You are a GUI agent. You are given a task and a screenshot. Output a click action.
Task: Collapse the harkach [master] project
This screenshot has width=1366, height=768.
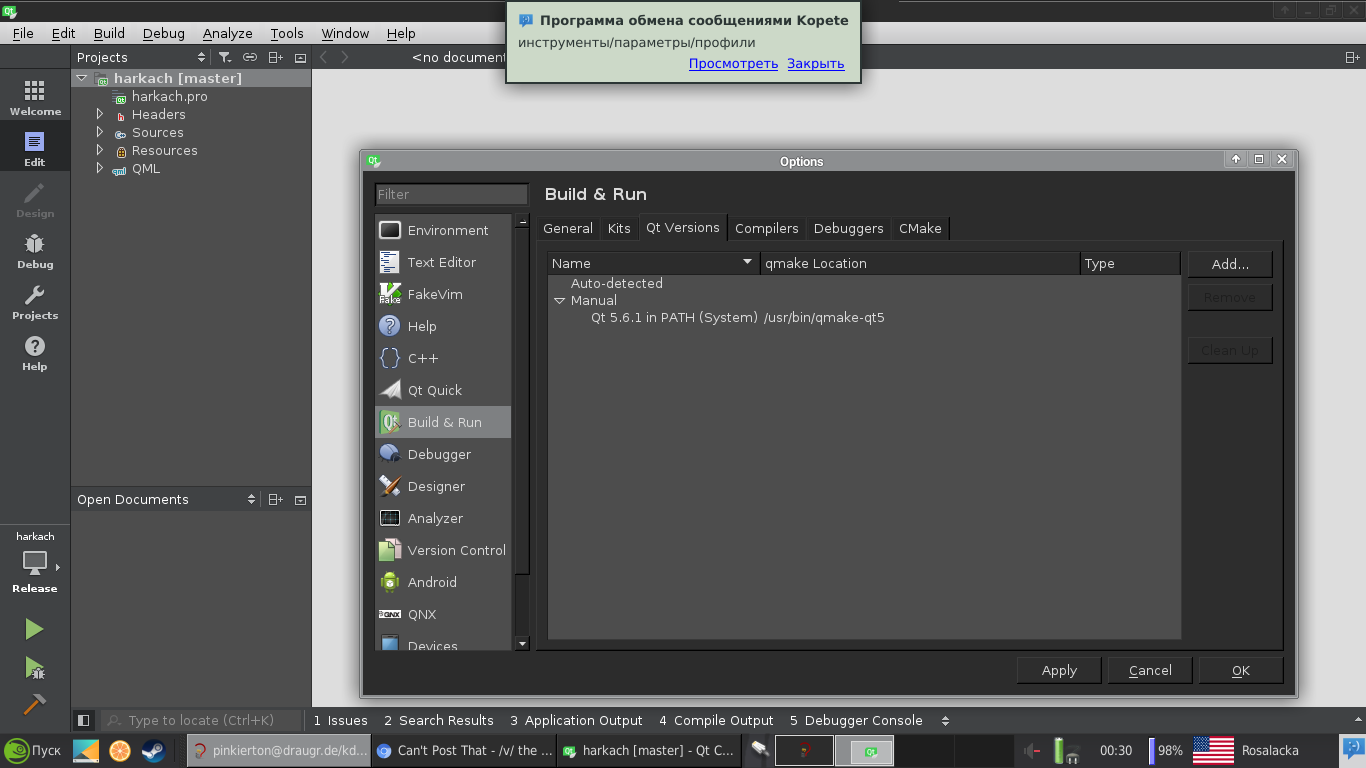coord(82,78)
